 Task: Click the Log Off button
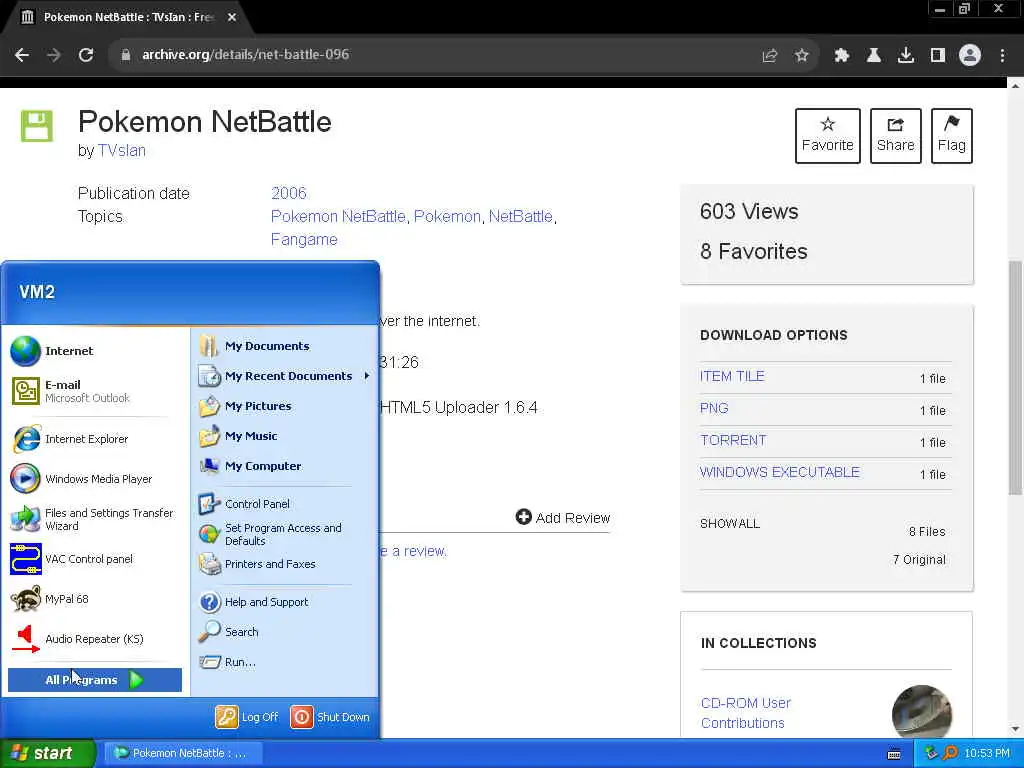click(247, 716)
